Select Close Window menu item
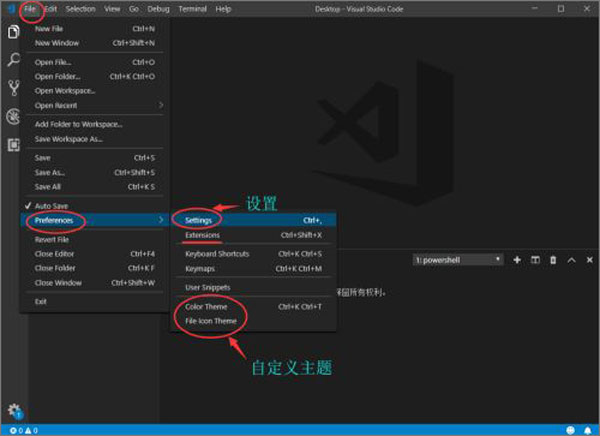Viewport: 600px width, 436px height. [95, 283]
